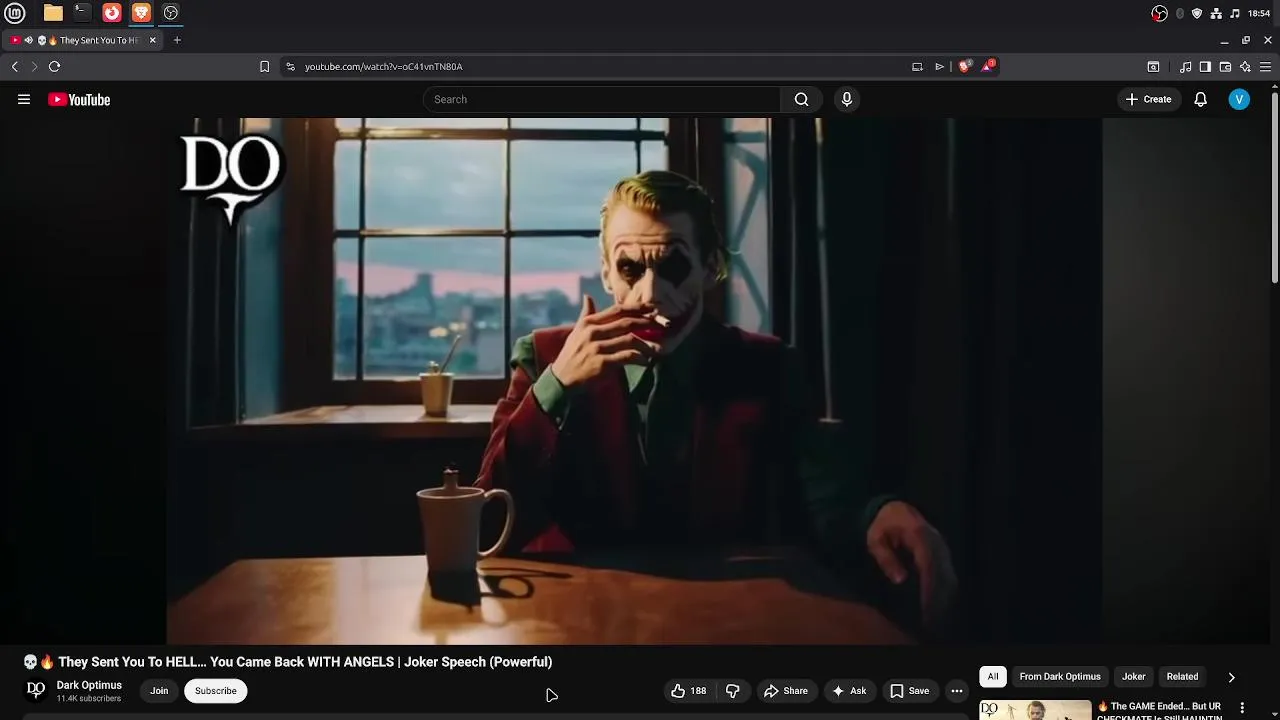
Task: Open YouTube notifications bell
Action: click(x=1200, y=99)
